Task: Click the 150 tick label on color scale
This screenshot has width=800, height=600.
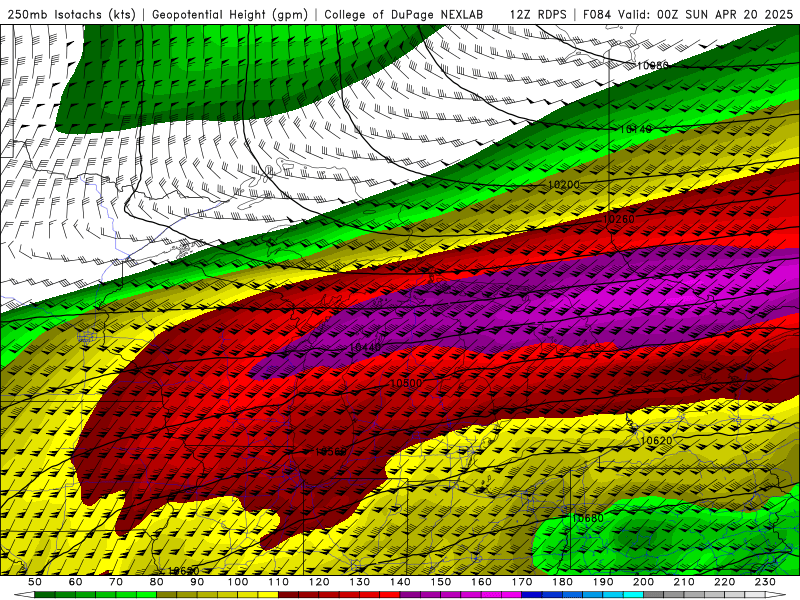Action: [x=441, y=582]
